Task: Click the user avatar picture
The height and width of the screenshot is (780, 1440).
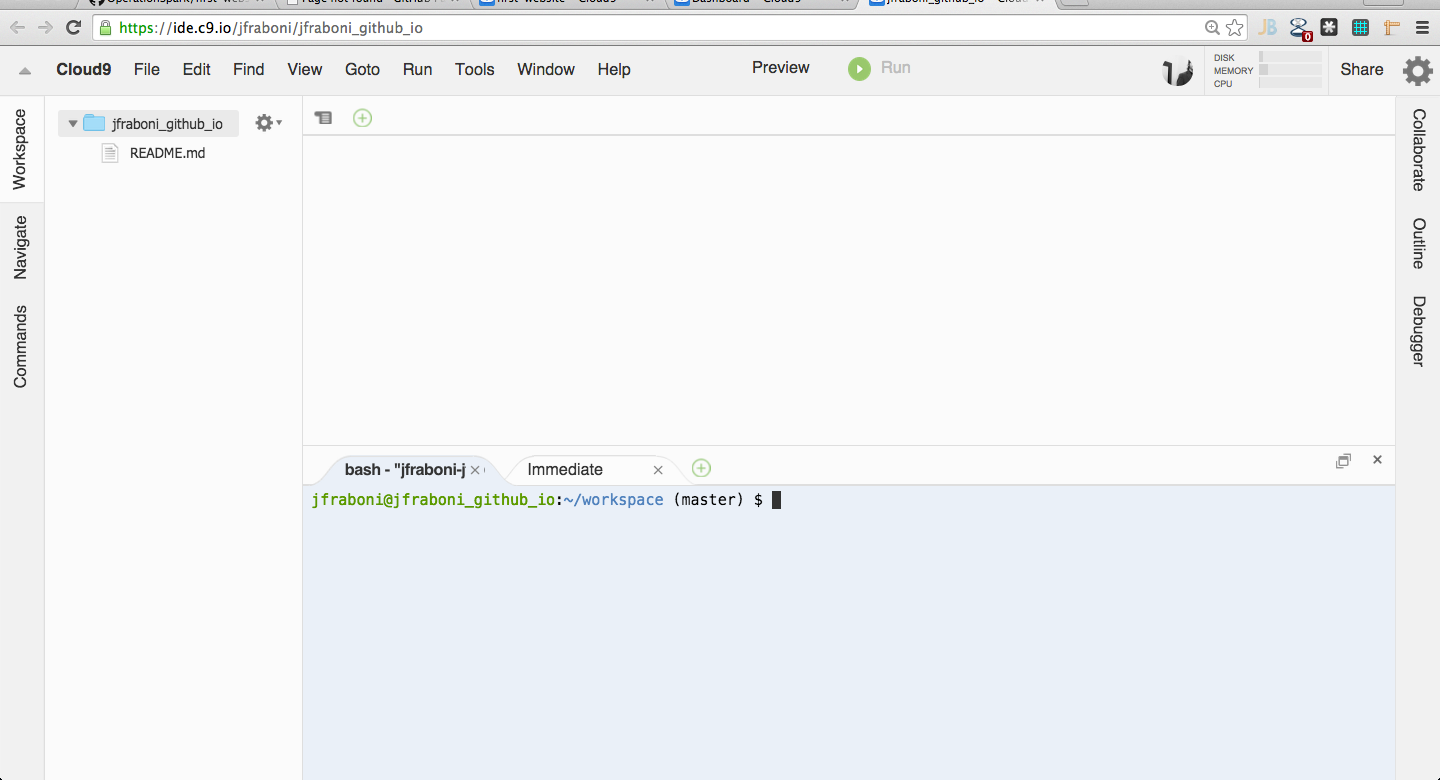Action: [x=1178, y=71]
